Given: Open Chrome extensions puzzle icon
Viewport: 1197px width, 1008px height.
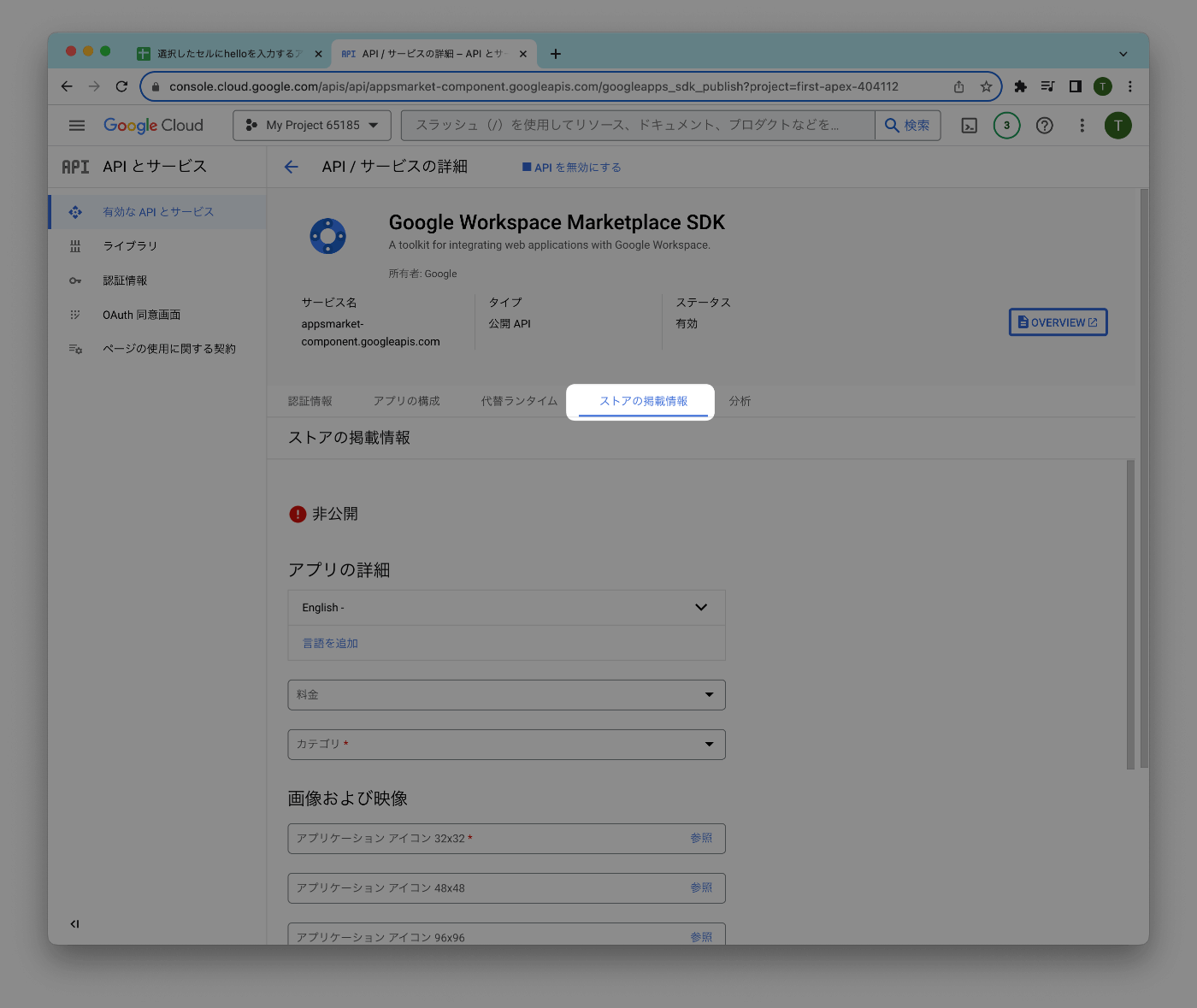Looking at the screenshot, I should pyautogui.click(x=1020, y=86).
